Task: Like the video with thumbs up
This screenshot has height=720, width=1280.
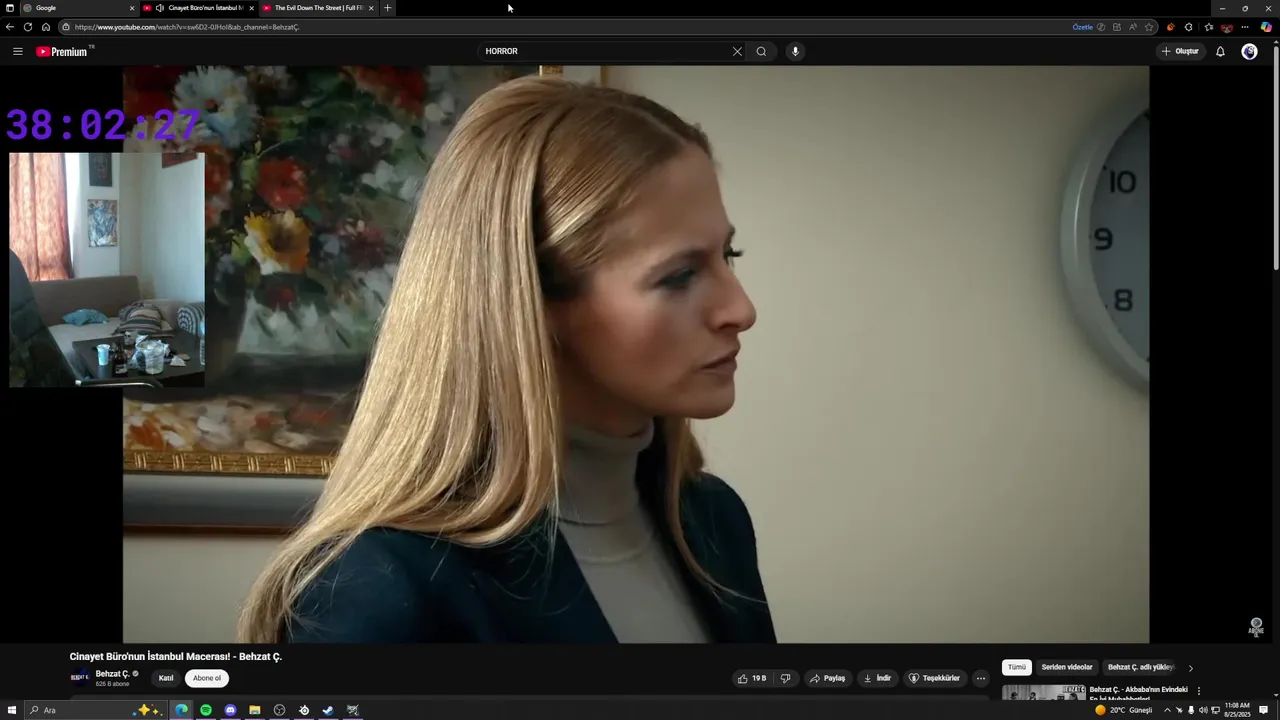Action: pos(752,678)
